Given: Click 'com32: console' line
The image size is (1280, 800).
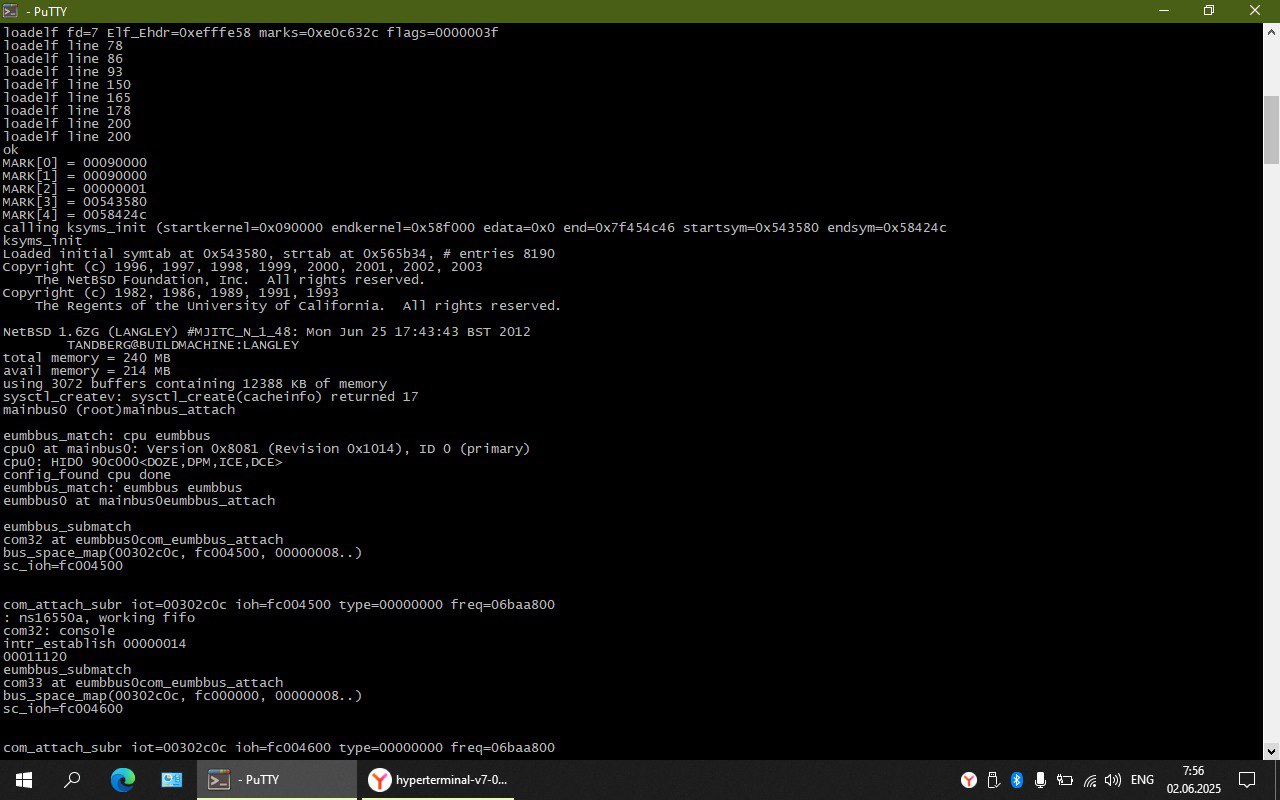Looking at the screenshot, I should [59, 631].
